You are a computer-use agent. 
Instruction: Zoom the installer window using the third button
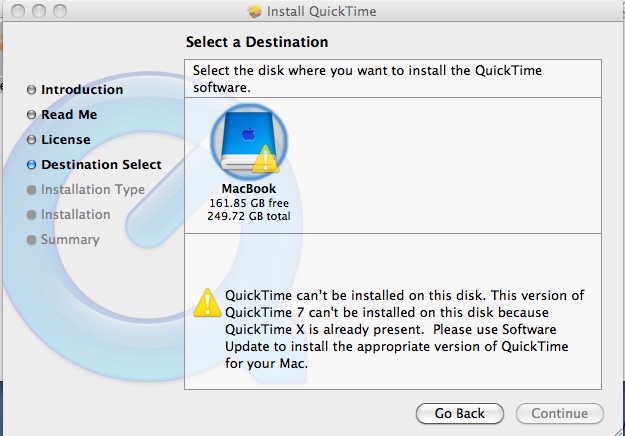pos(60,11)
